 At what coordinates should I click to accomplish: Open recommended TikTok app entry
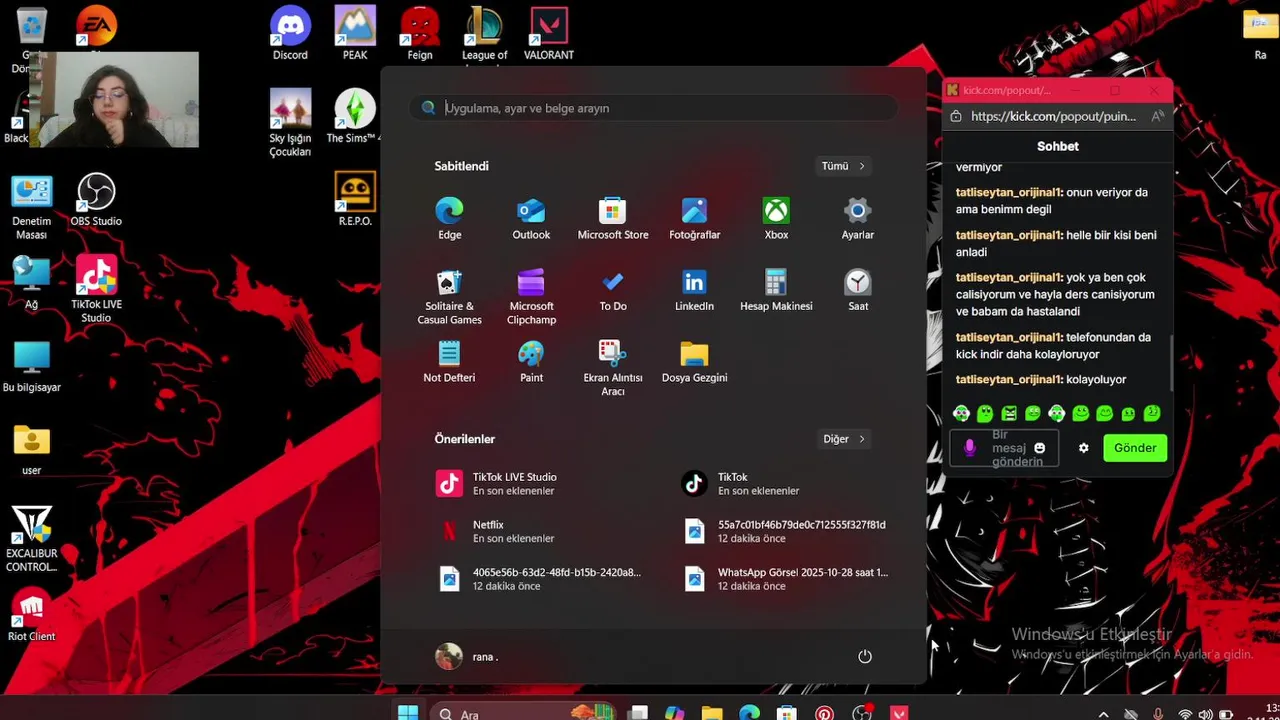pos(785,484)
